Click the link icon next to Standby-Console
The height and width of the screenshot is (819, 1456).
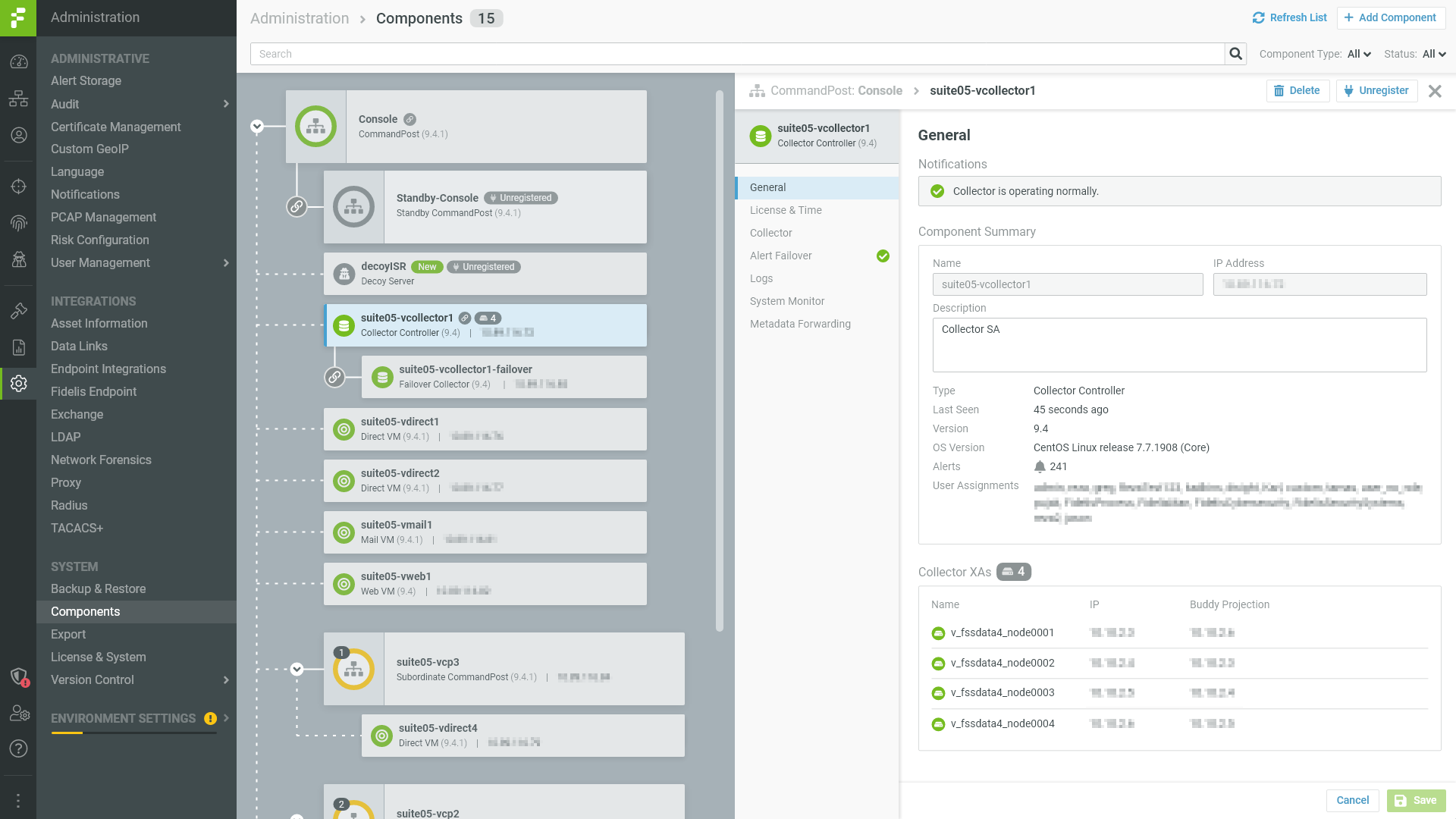tap(297, 206)
